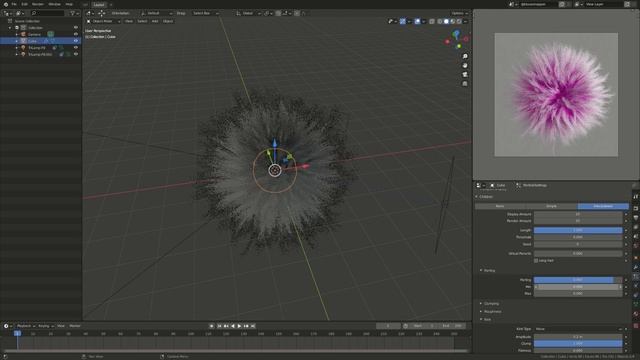Set children type to Simple
Screen dimensions: 640x360
click(551, 206)
